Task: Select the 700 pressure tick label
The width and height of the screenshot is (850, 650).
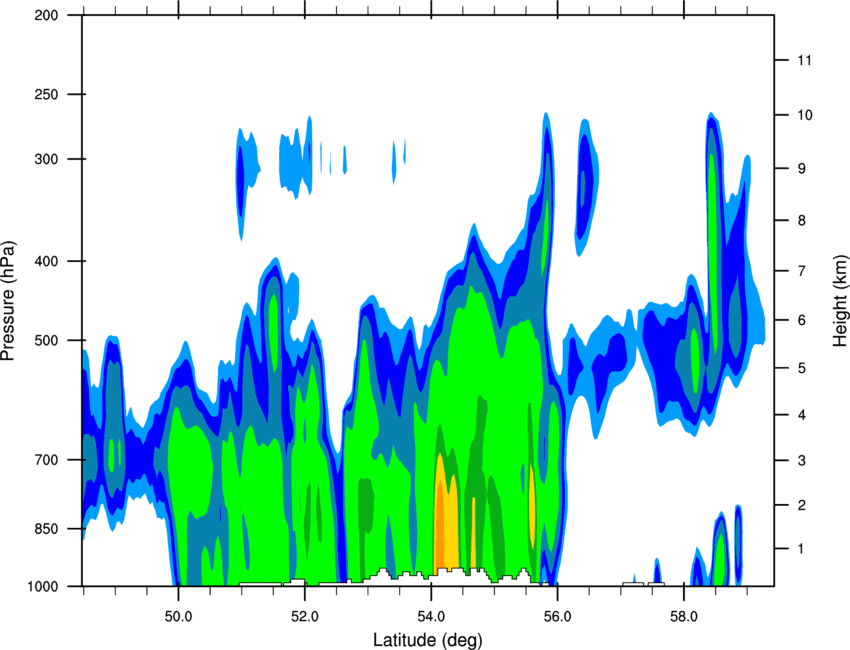Action: click(46, 460)
